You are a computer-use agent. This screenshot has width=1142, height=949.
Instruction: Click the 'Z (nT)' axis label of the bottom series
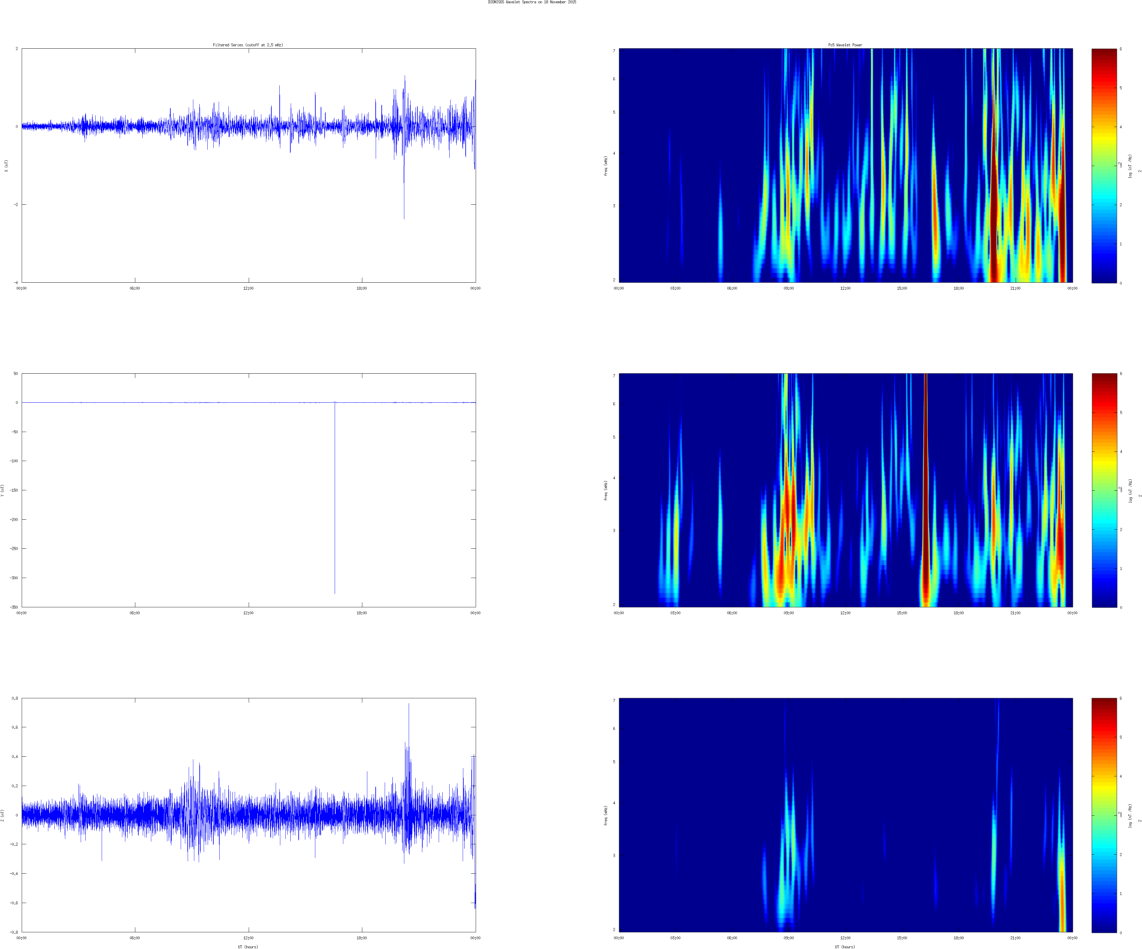[3, 815]
